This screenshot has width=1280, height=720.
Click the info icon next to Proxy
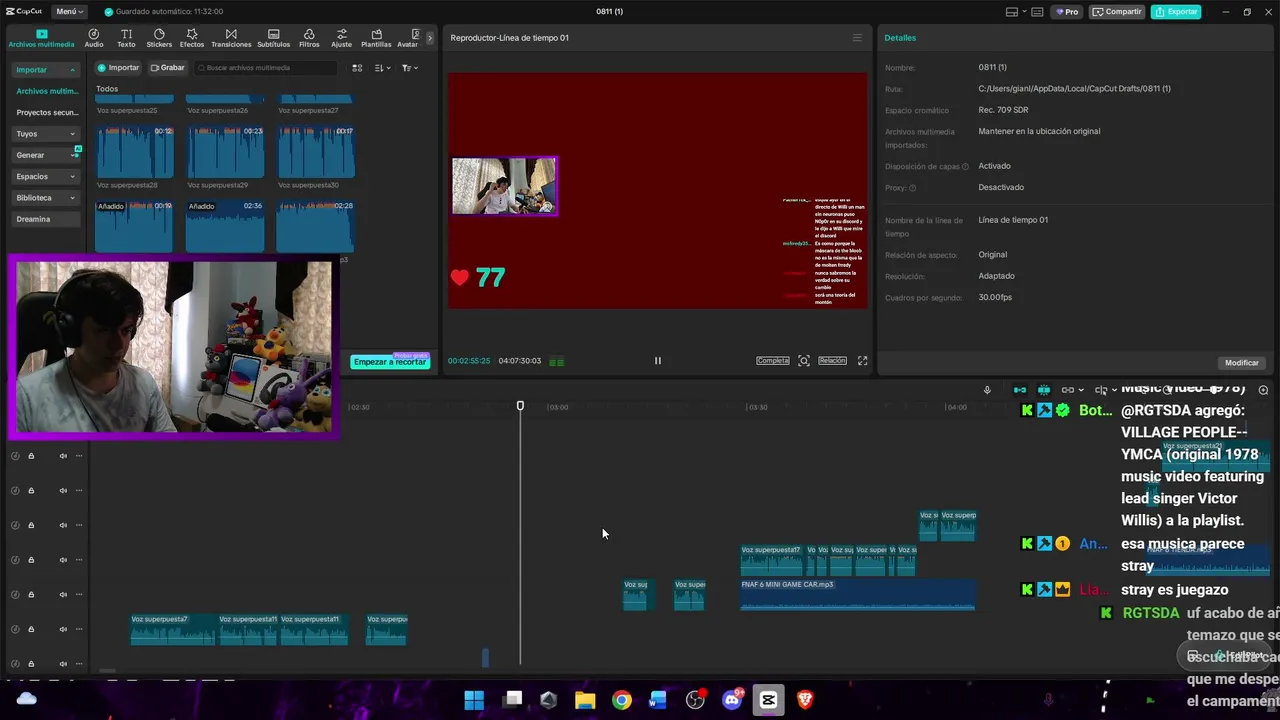pos(912,188)
